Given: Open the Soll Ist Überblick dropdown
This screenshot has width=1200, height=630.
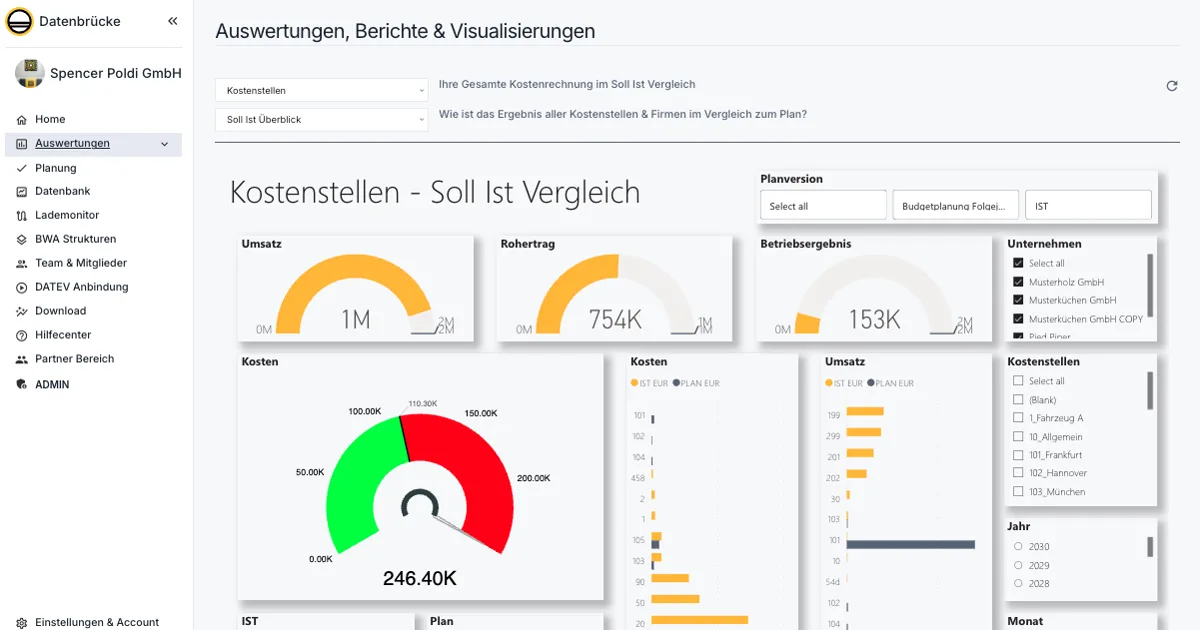Looking at the screenshot, I should click(320, 119).
